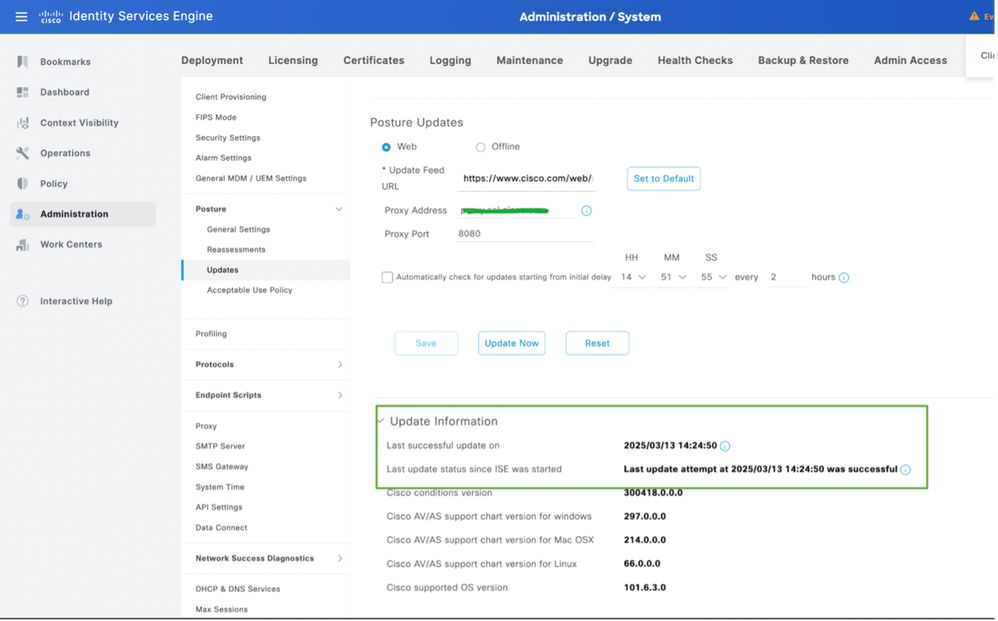This screenshot has width=998, height=621.
Task: Open the hamburger navigation menu
Action: [21, 17]
